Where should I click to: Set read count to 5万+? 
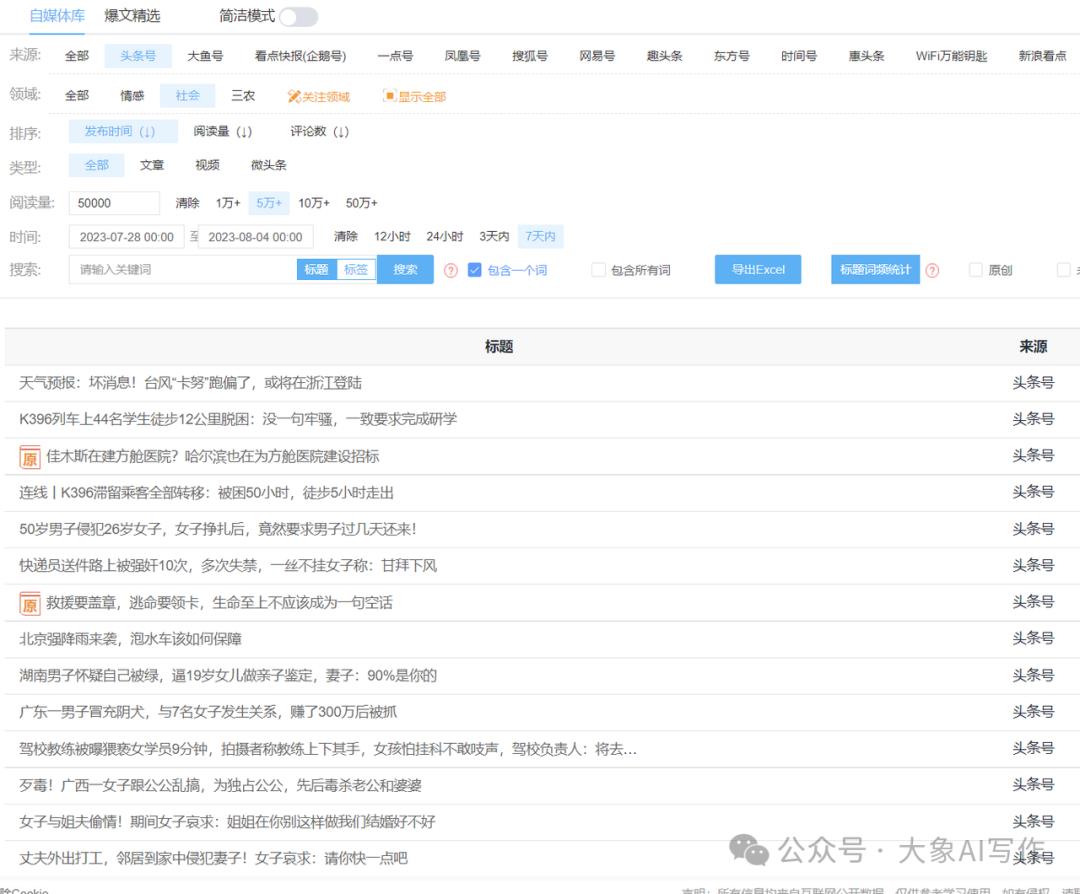(269, 202)
